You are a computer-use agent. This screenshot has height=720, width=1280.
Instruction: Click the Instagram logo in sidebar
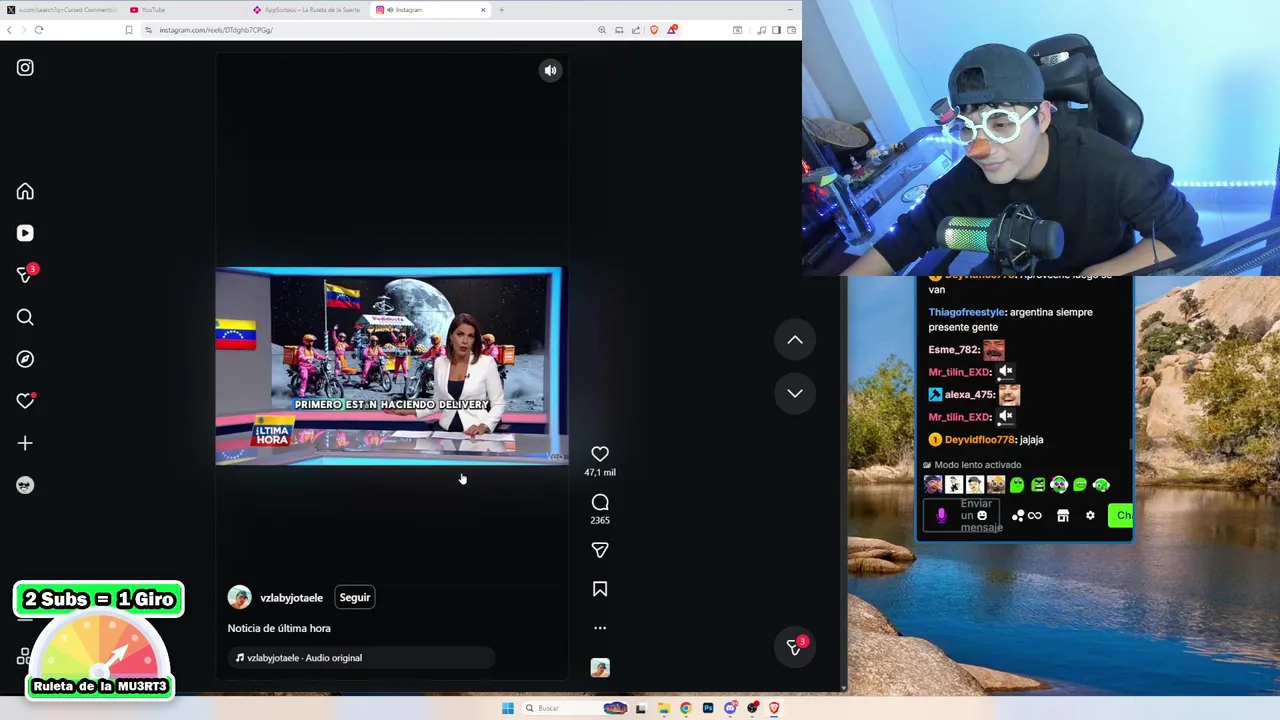click(25, 68)
